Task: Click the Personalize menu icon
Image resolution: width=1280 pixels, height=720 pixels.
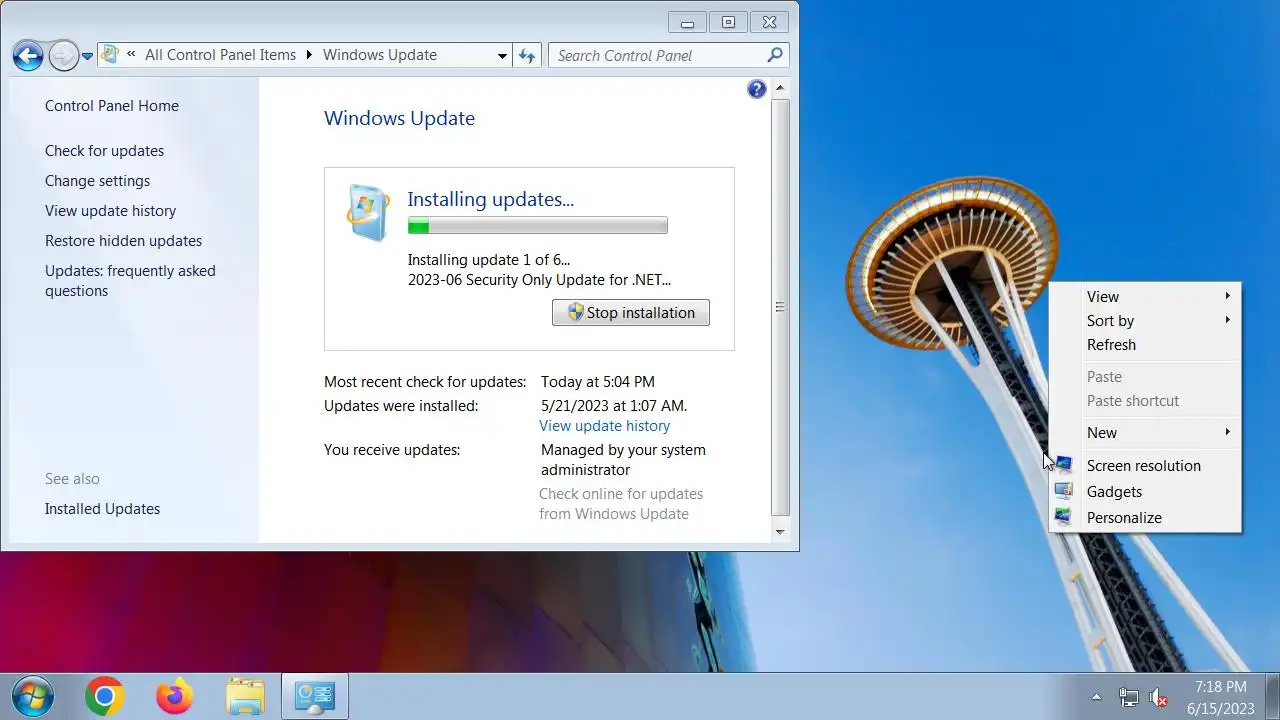Action: point(1064,517)
